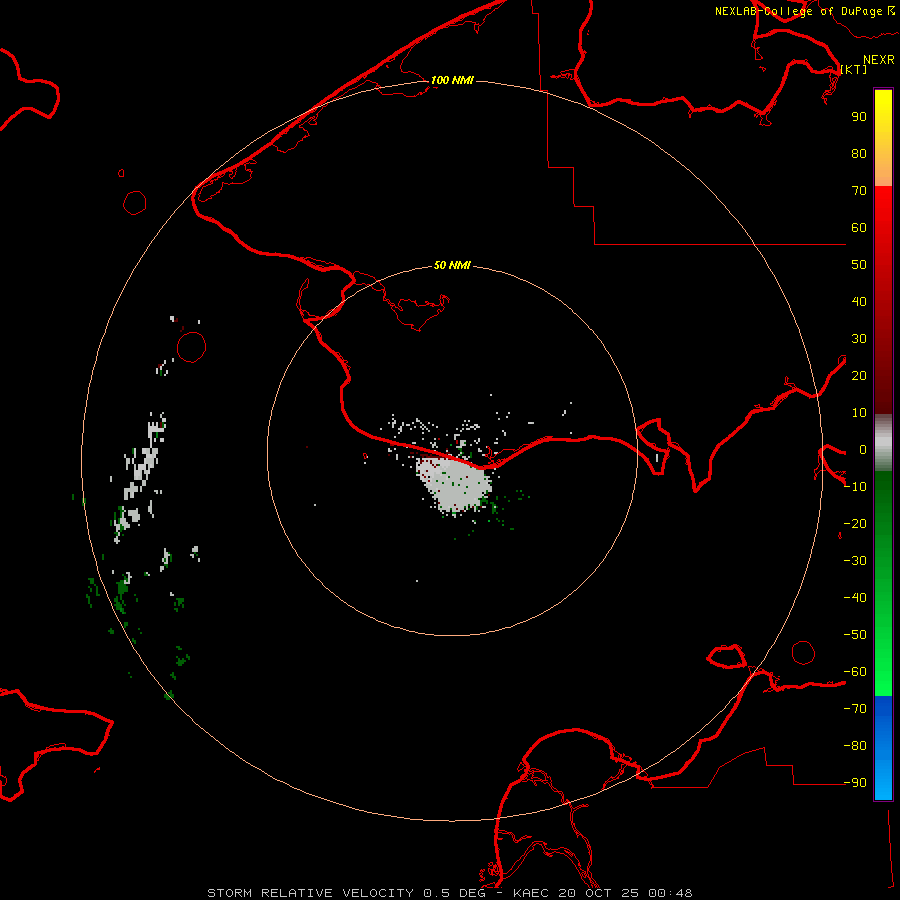This screenshot has height=900, width=900.
Task: Click the -10 scale label
Action: click(x=855, y=487)
